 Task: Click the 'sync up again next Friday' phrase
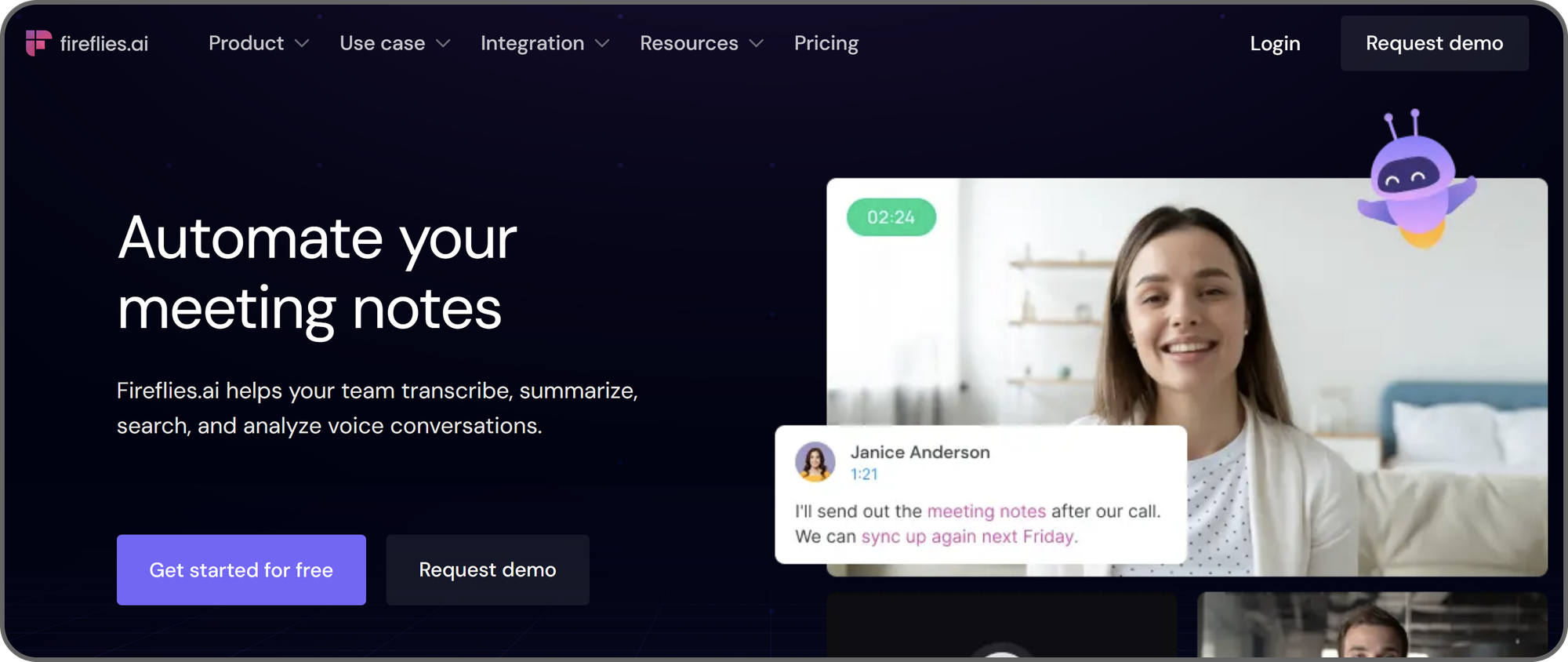click(x=969, y=537)
